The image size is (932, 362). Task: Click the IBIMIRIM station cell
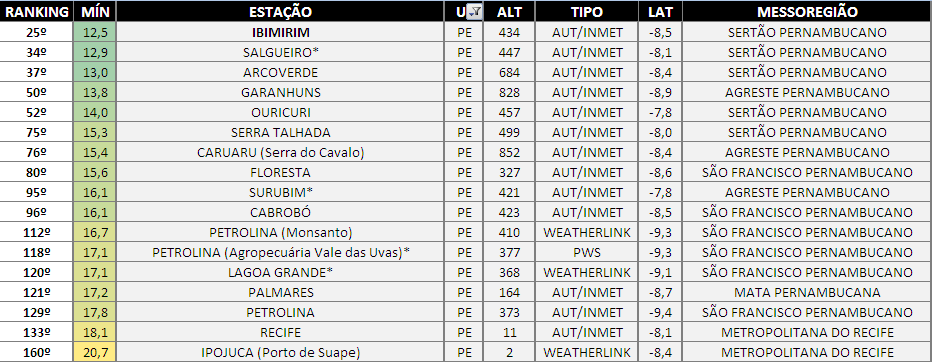(280, 32)
